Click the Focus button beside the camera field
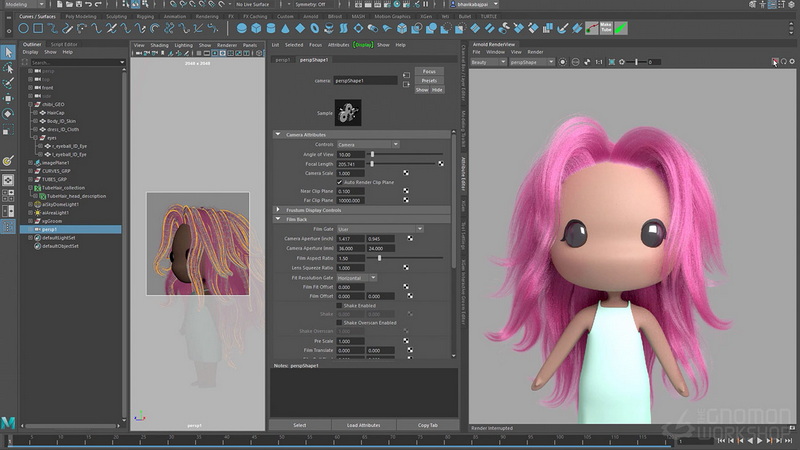Screen dimensions: 800x450 pyautogui.click(x=429, y=71)
